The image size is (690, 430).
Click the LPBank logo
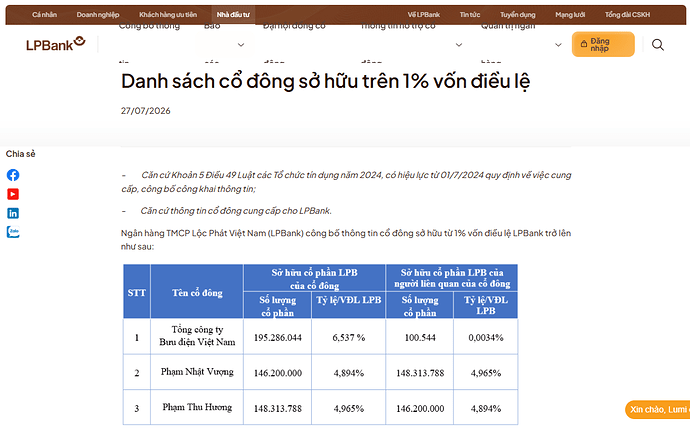(x=55, y=44)
